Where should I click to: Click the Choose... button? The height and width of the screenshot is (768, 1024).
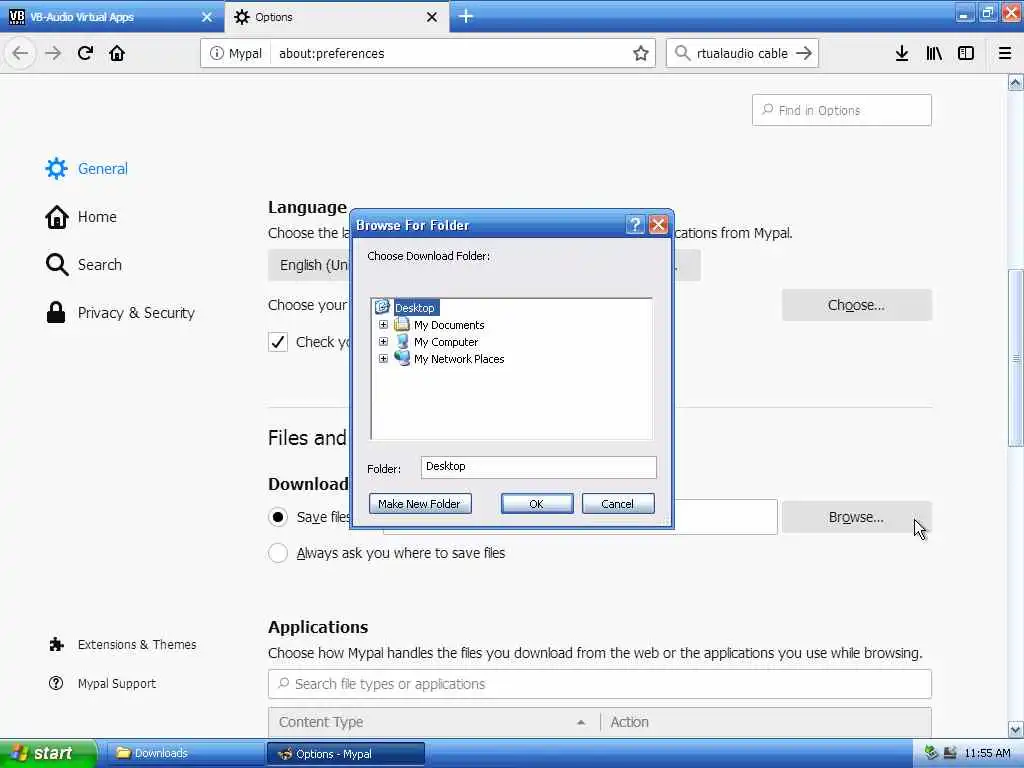pos(856,305)
